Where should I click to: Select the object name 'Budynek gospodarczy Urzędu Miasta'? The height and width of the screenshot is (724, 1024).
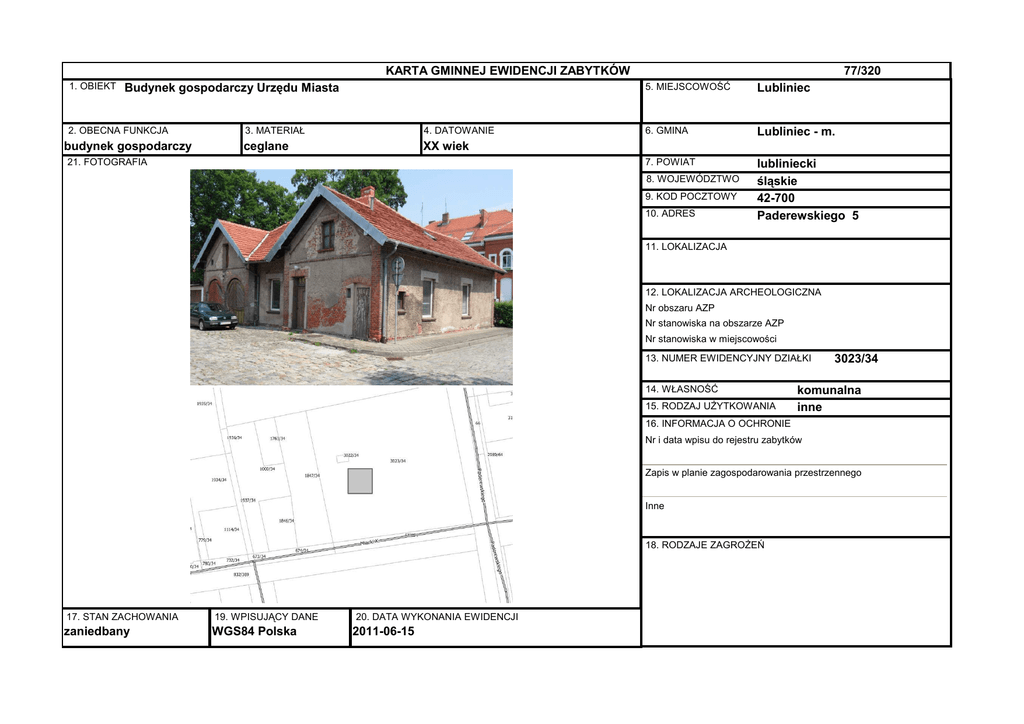pyautogui.click(x=231, y=88)
